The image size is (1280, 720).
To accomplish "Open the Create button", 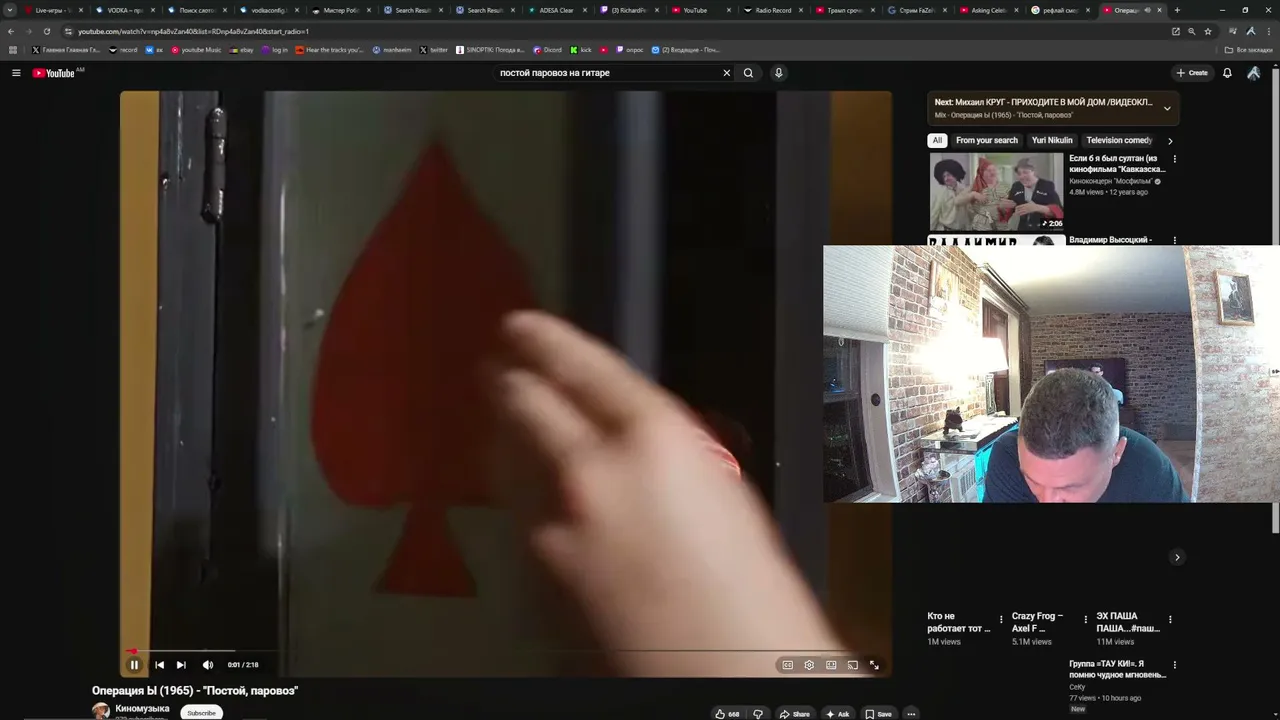I will pos(1192,73).
